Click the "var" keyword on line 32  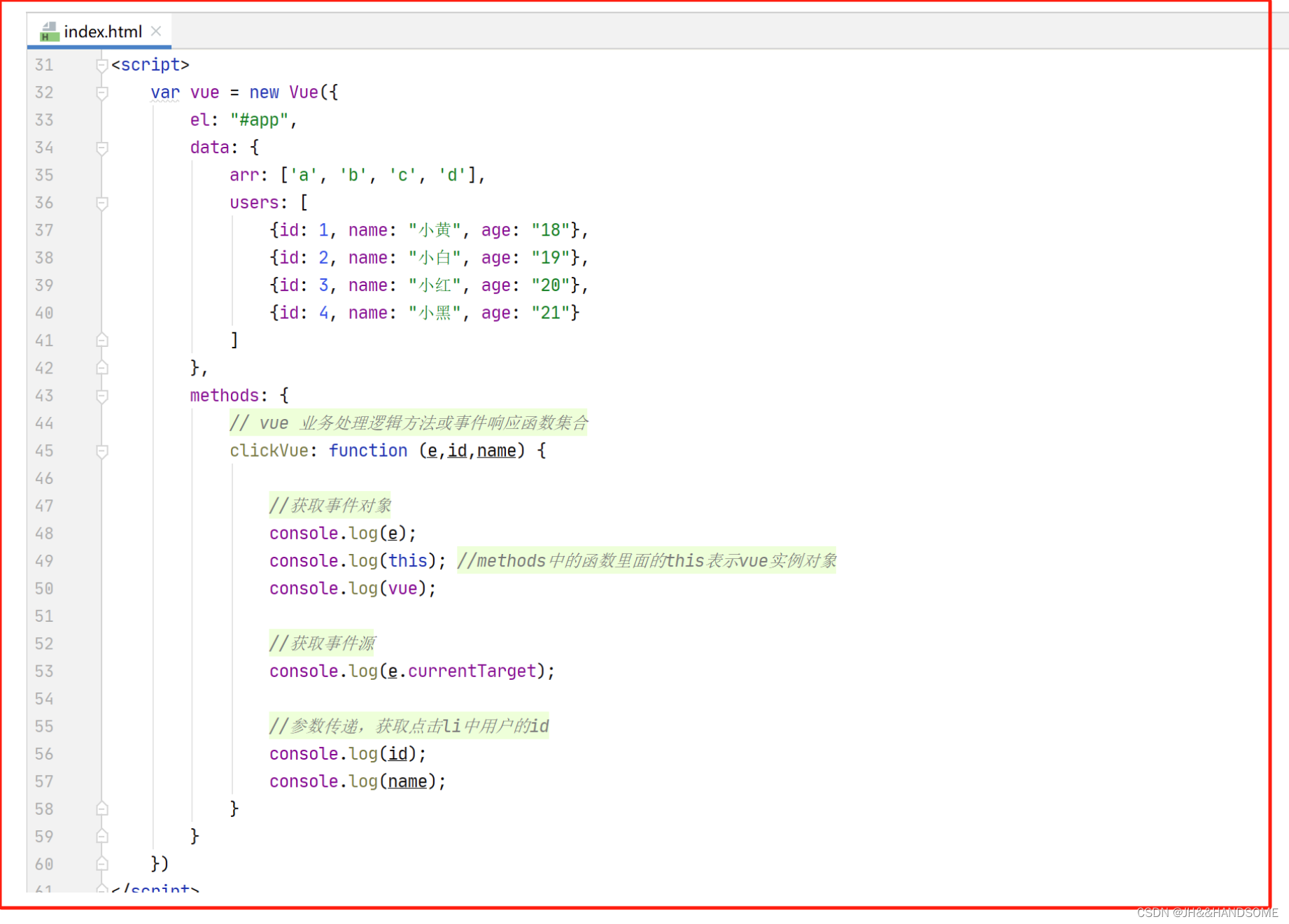pos(165,92)
